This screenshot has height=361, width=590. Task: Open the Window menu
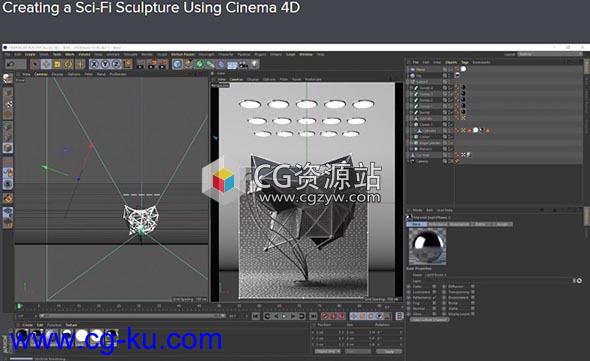tap(306, 55)
